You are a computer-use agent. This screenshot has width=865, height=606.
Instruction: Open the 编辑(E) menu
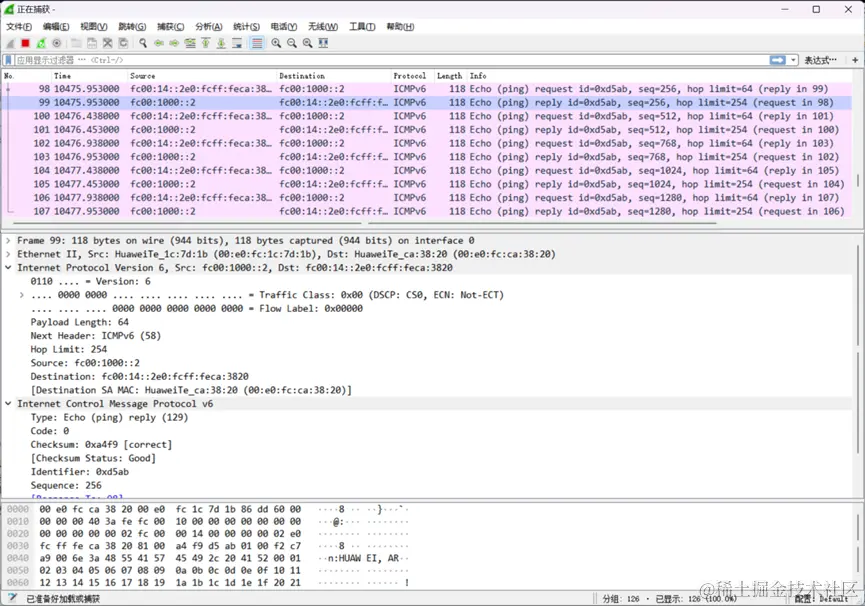pyautogui.click(x=56, y=26)
